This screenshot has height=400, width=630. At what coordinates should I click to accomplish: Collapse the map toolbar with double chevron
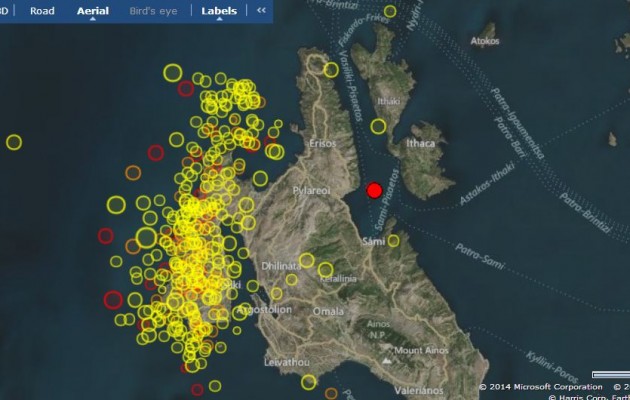262,11
